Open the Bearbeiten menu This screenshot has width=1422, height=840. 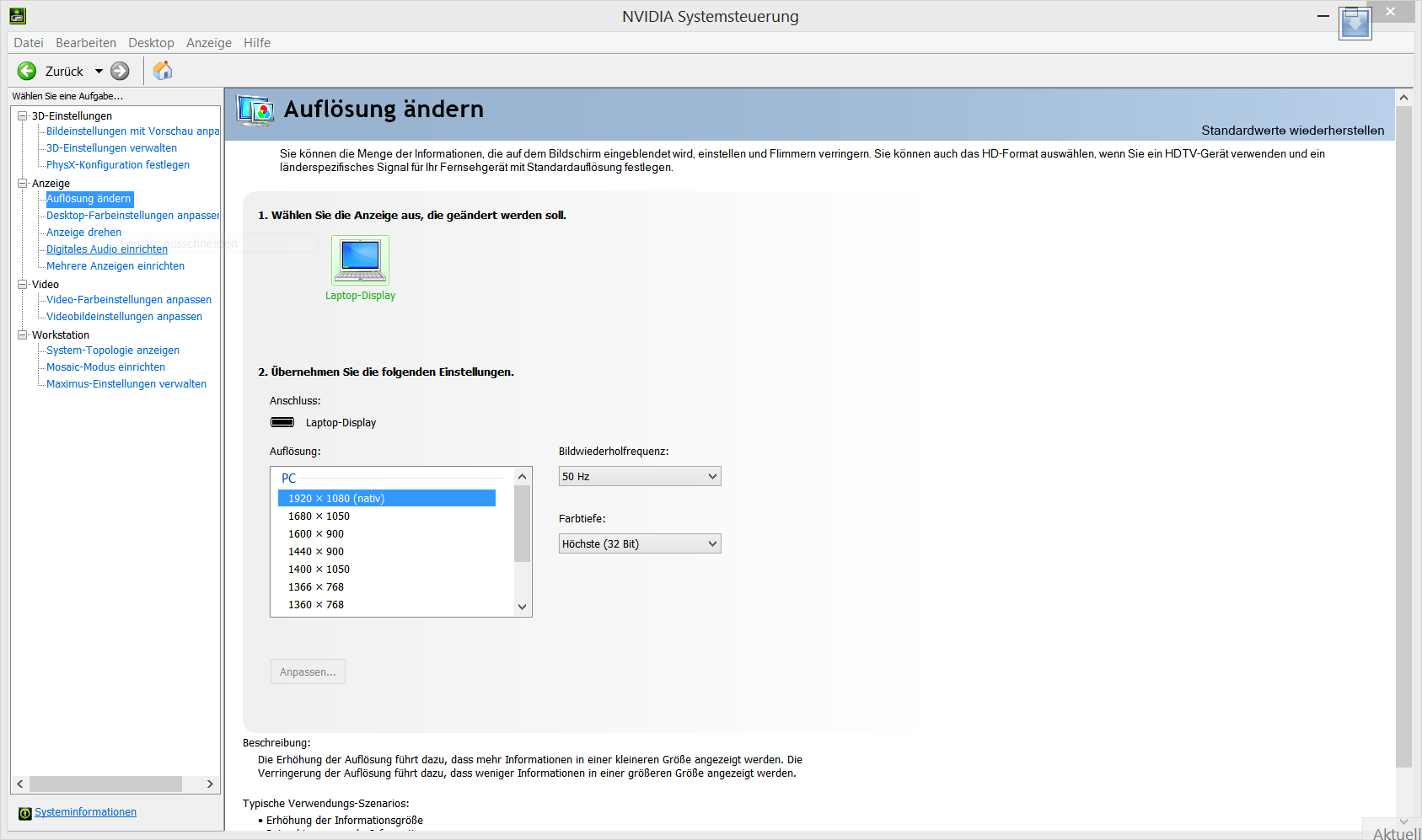86,43
